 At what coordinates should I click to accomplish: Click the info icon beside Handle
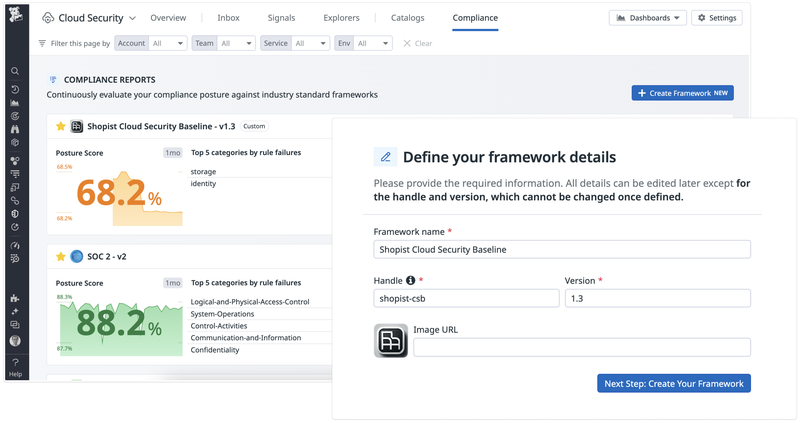[410, 281]
